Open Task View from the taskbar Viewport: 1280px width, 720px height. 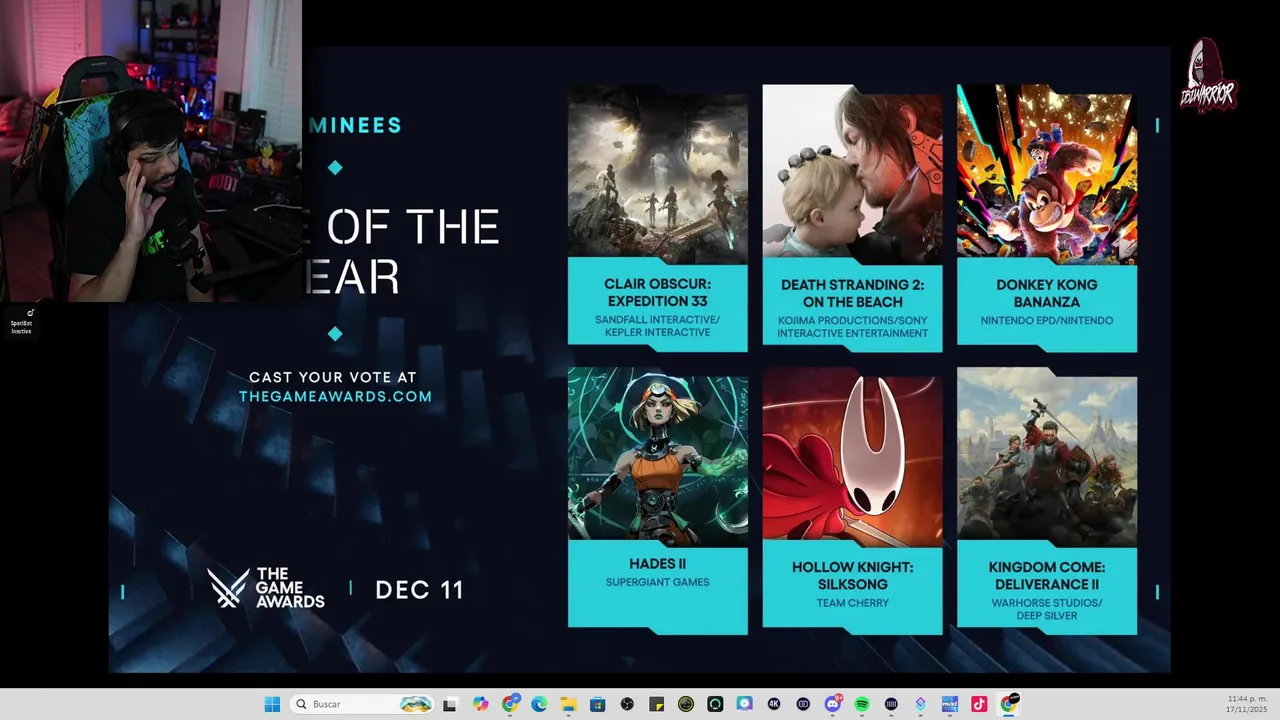(x=450, y=704)
